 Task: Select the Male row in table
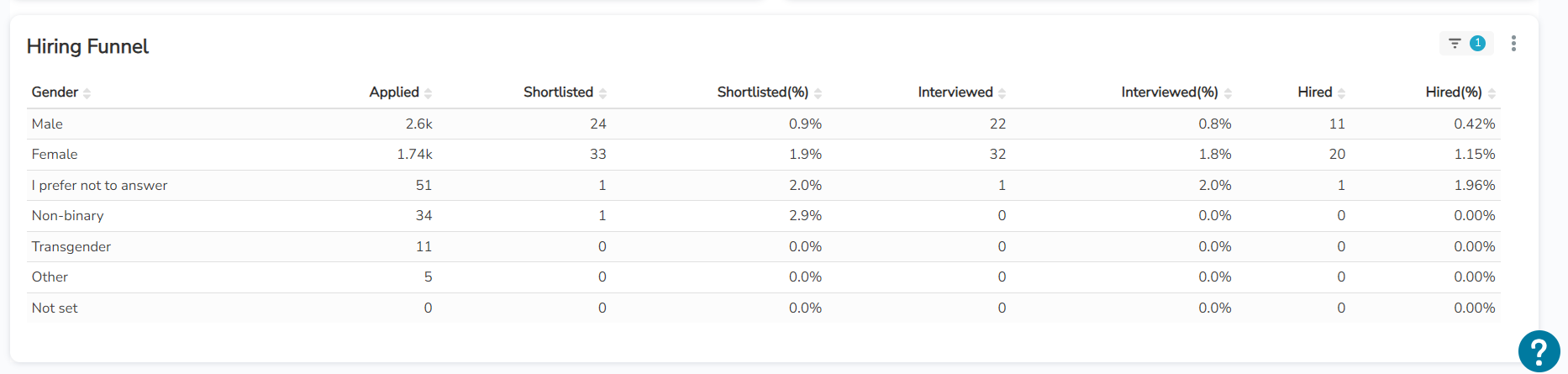tap(47, 124)
